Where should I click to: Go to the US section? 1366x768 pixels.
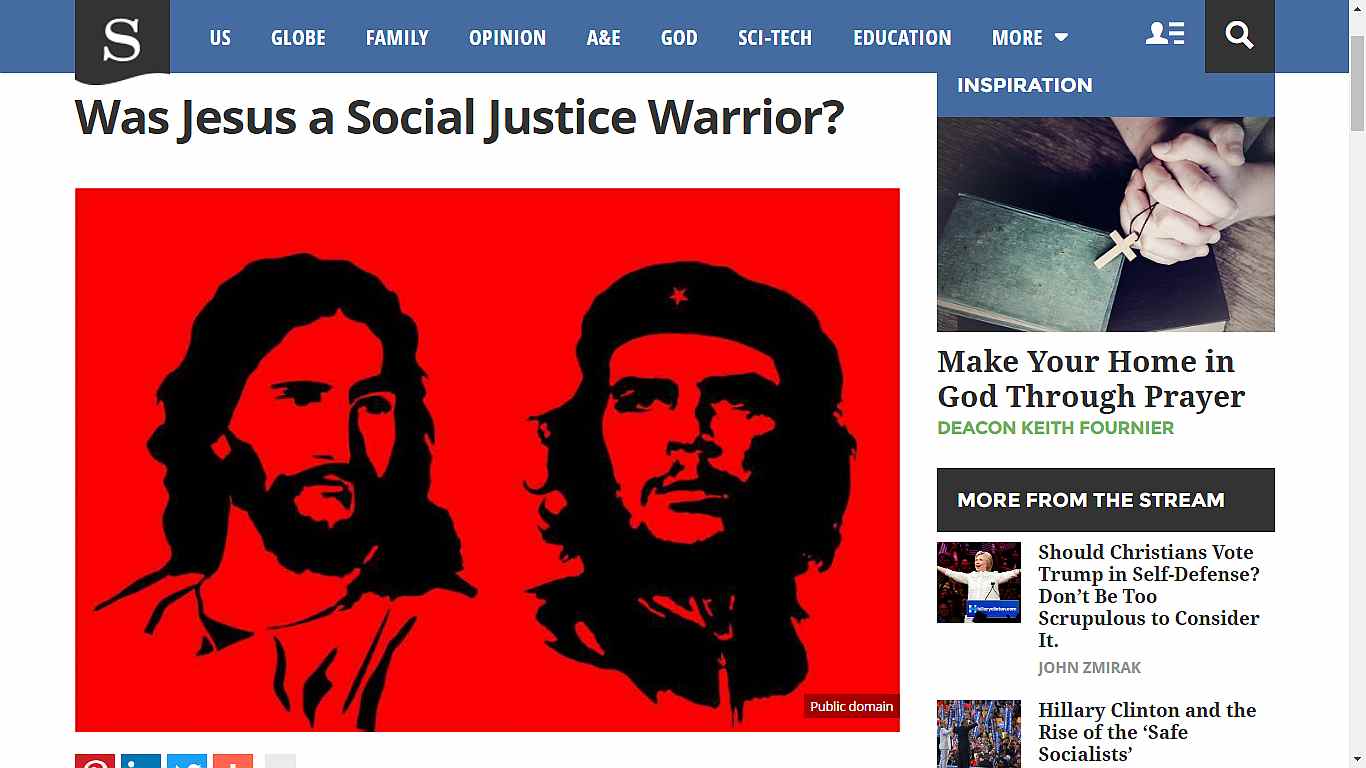click(x=220, y=38)
